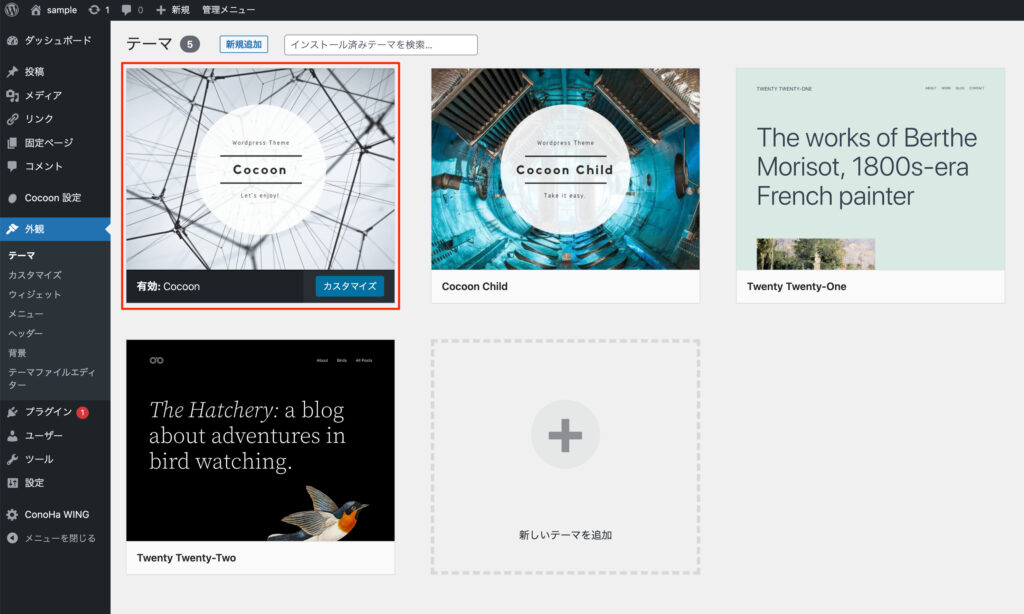Select テーマ in the 外観 submenu
Screen dimensions: 1024x614
pos(22,255)
